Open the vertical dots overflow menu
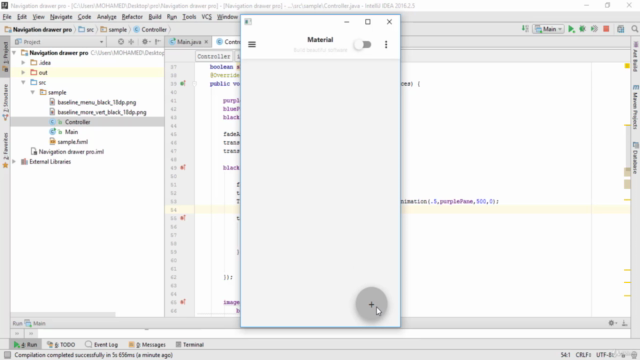 [386, 44]
